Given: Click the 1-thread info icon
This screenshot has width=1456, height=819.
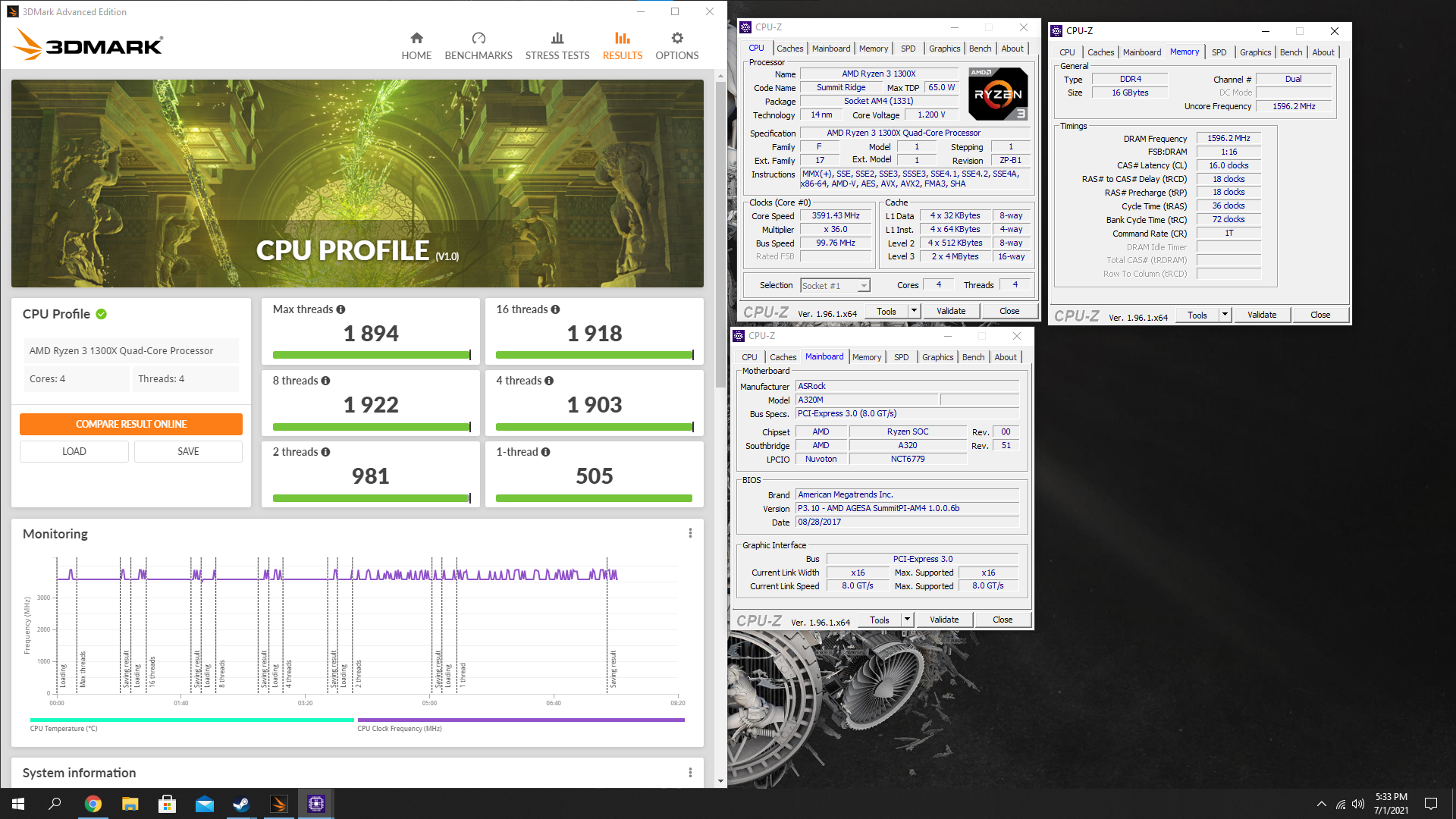Looking at the screenshot, I should point(545,452).
